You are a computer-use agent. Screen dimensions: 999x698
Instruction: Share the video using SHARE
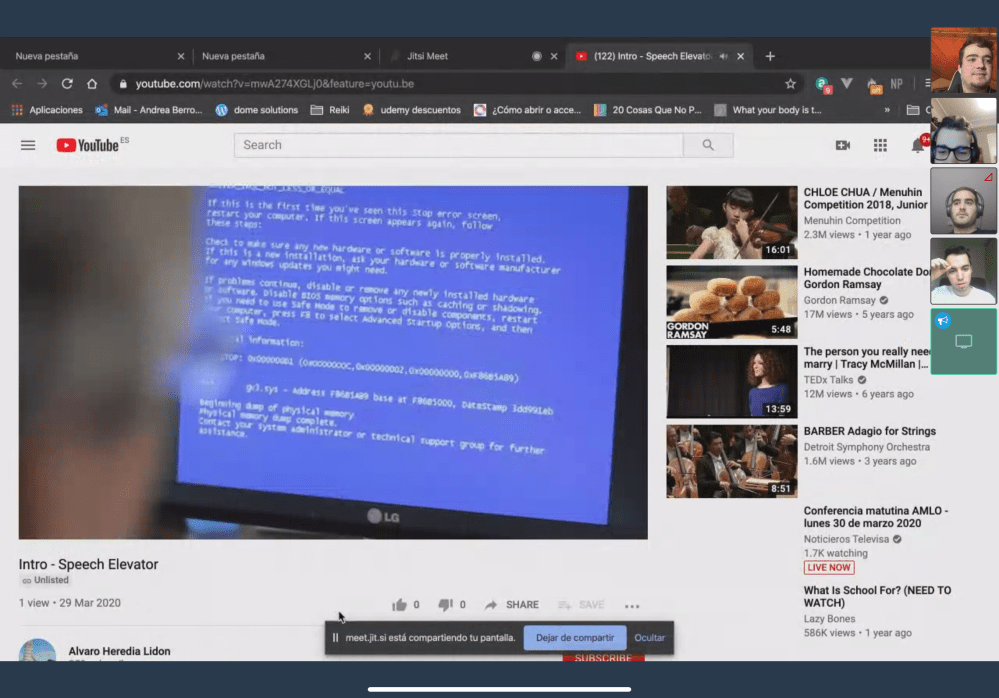click(512, 605)
